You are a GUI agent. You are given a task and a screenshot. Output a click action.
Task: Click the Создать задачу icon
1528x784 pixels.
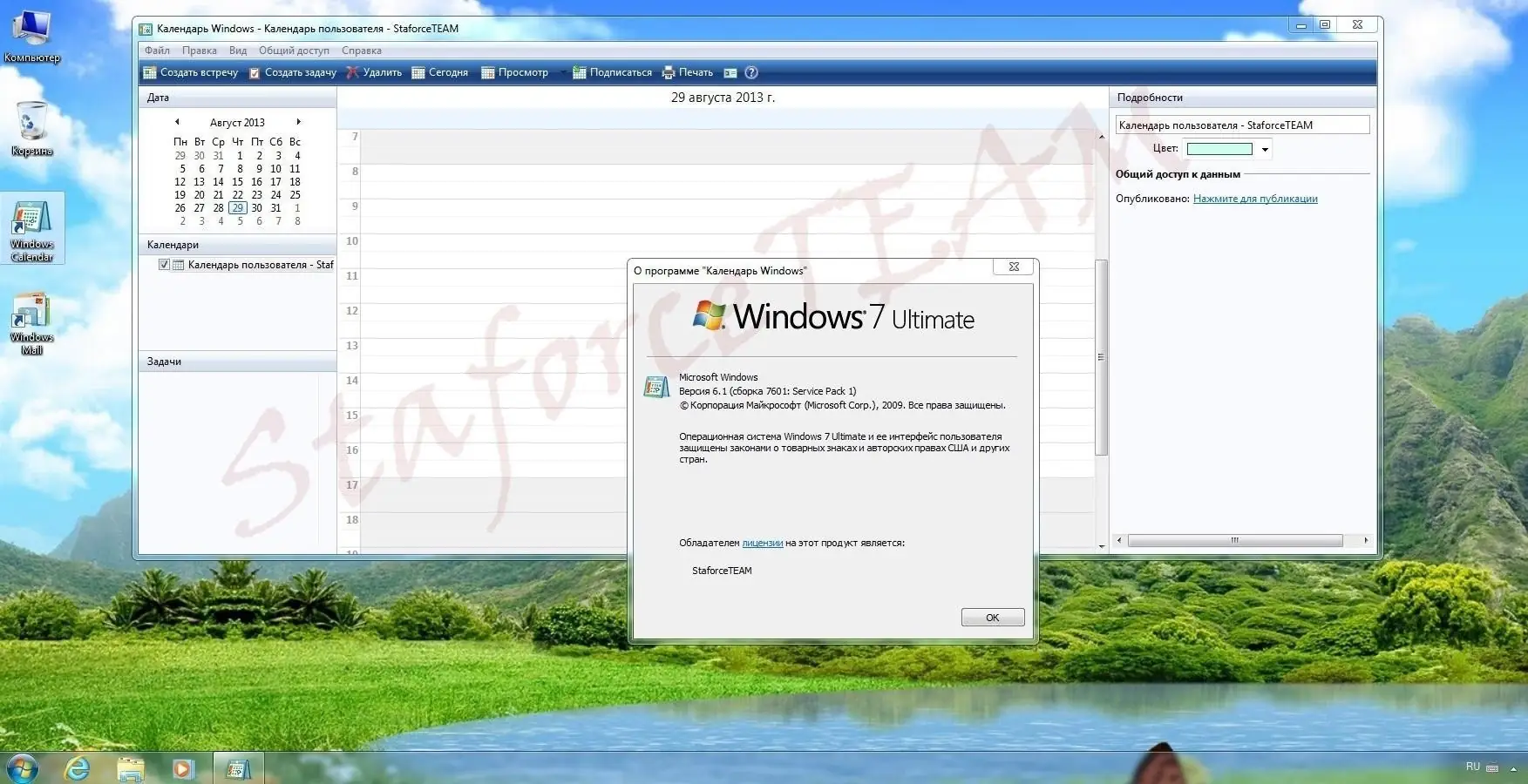coord(255,72)
